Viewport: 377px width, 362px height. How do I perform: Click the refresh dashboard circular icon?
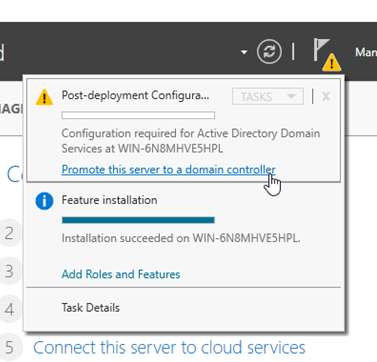pyautogui.click(x=269, y=52)
